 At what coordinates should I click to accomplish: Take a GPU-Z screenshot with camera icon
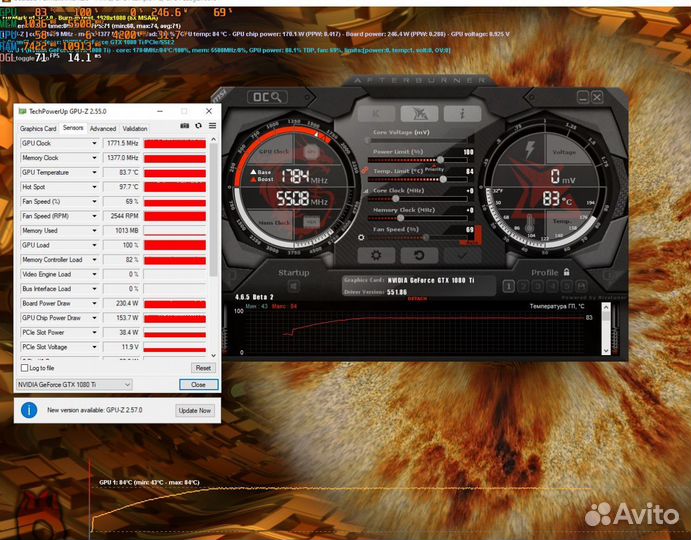(x=185, y=126)
